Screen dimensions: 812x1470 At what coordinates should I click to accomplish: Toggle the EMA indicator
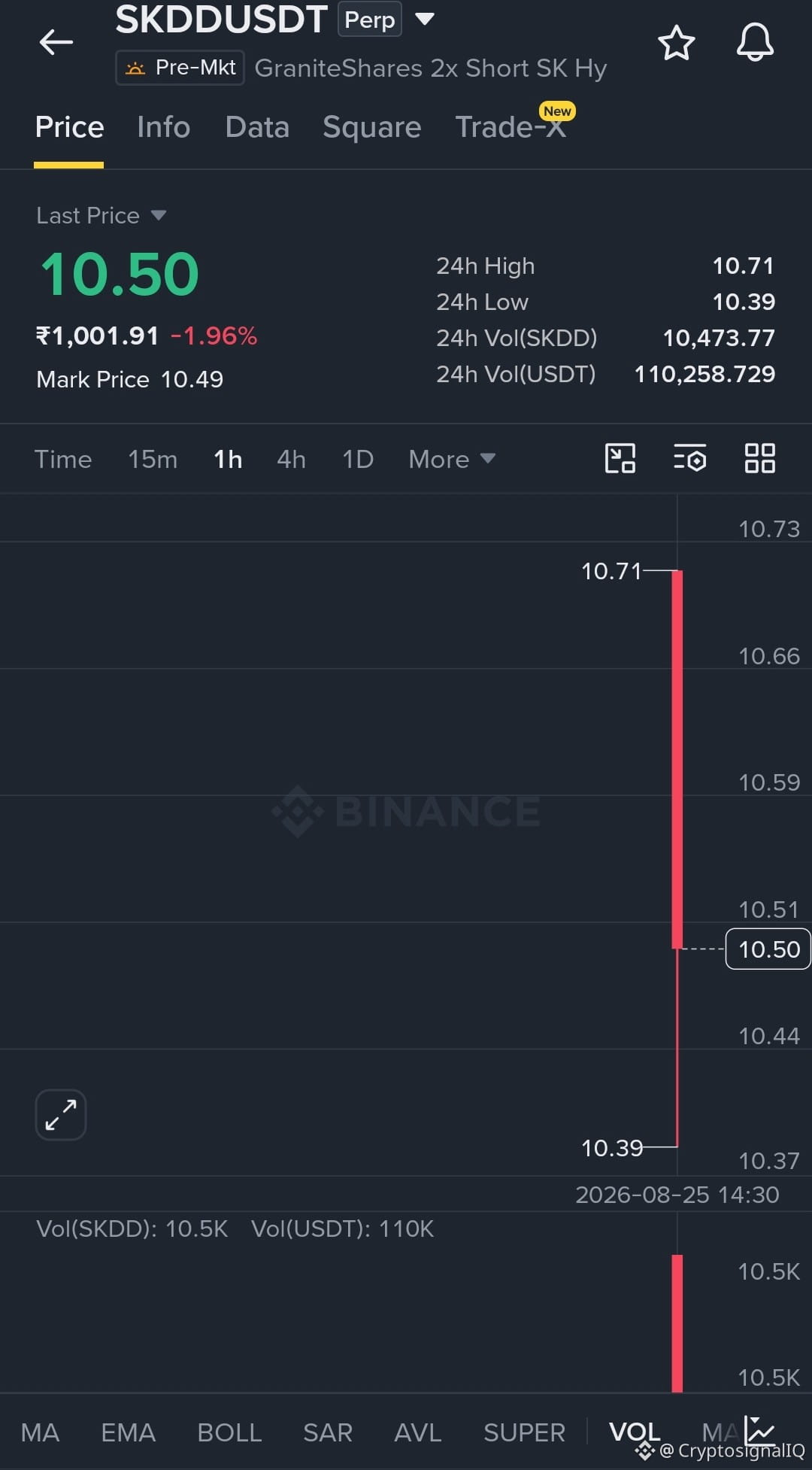(129, 1432)
